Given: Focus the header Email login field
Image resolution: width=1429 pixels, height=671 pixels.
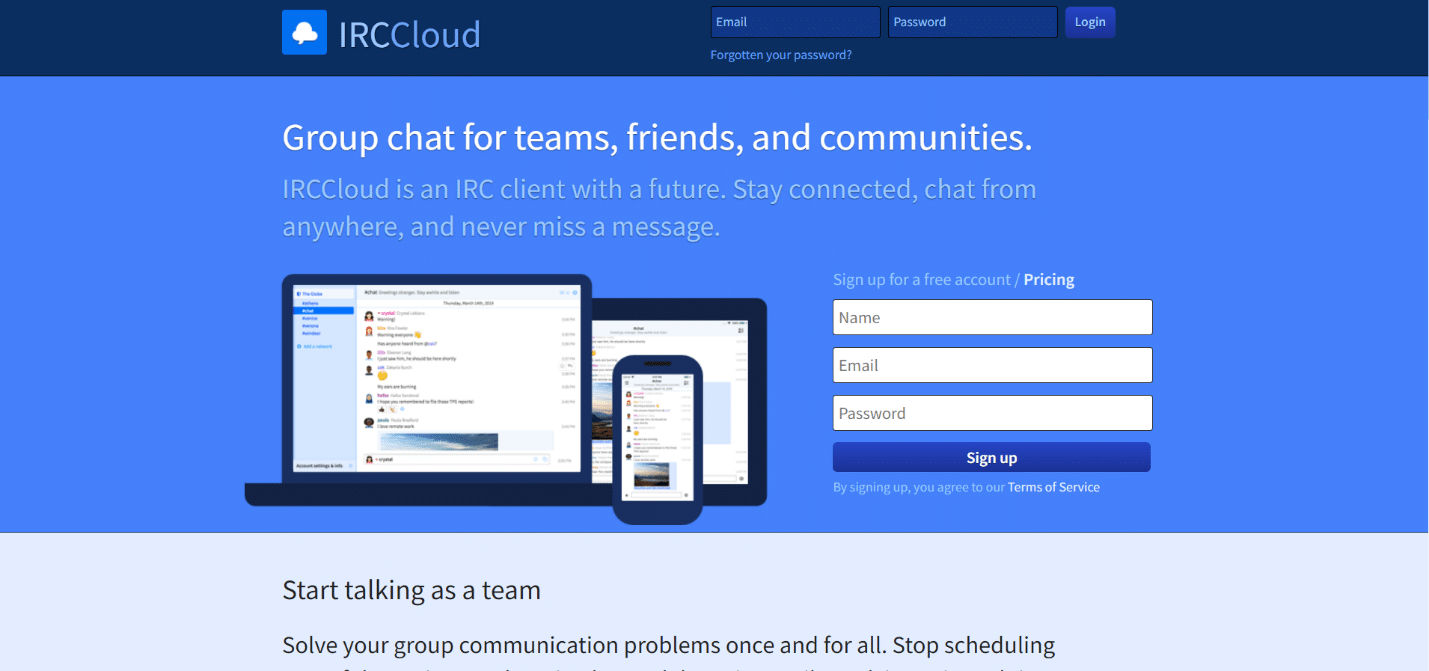Looking at the screenshot, I should (795, 22).
